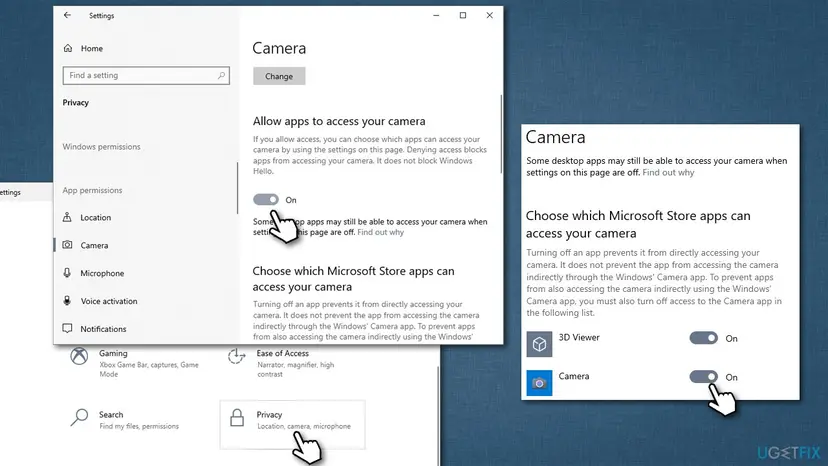The height and width of the screenshot is (466, 828).
Task: Click the 3D Viewer app icon
Action: coord(539,344)
